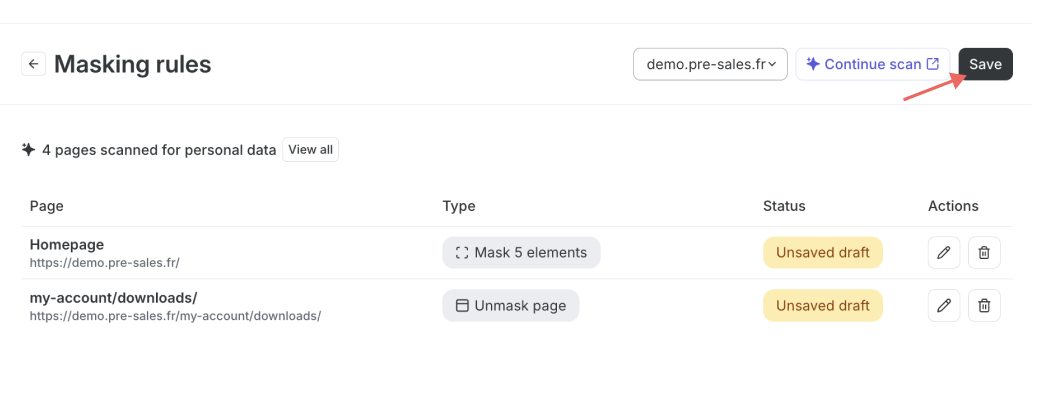1056x410 pixels.
Task: Save the masking rules
Action: [x=985, y=64]
